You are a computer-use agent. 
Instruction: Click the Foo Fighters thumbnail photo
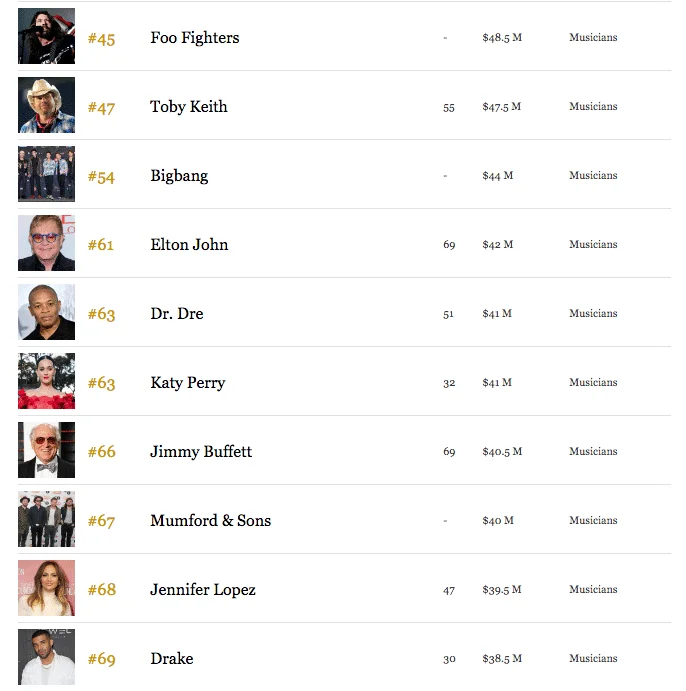click(46, 37)
